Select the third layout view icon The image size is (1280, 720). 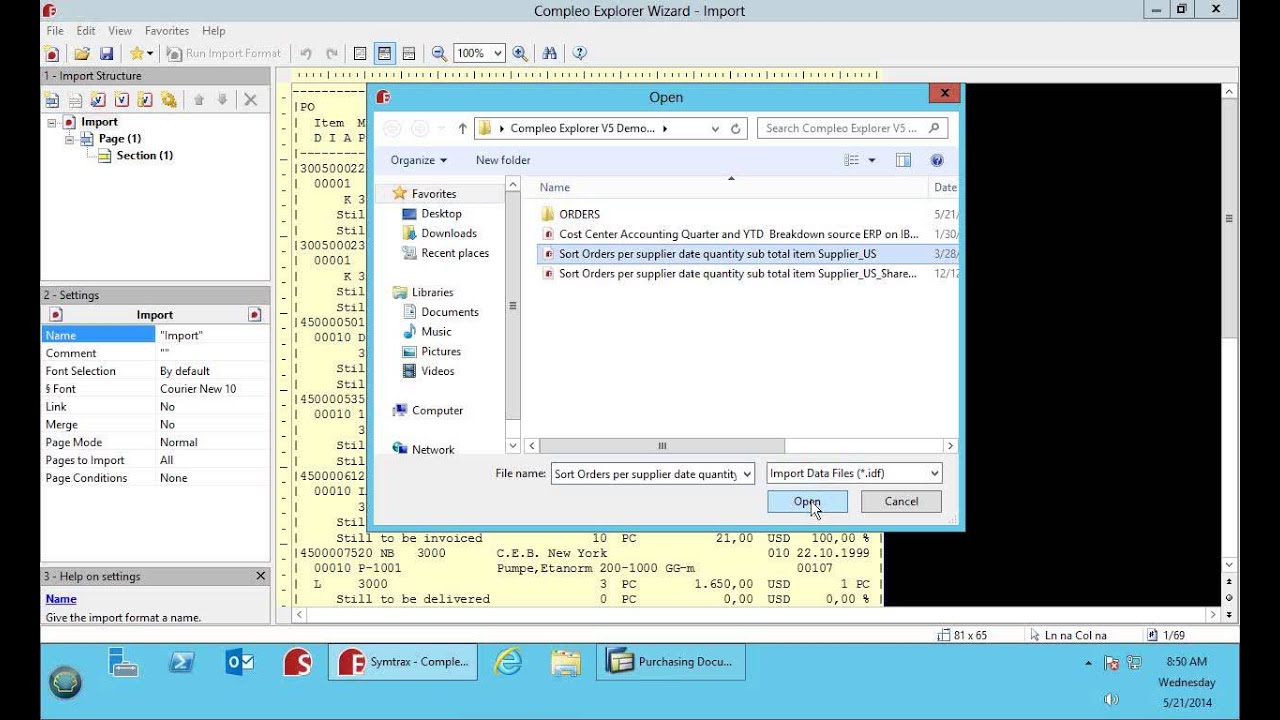click(408, 53)
